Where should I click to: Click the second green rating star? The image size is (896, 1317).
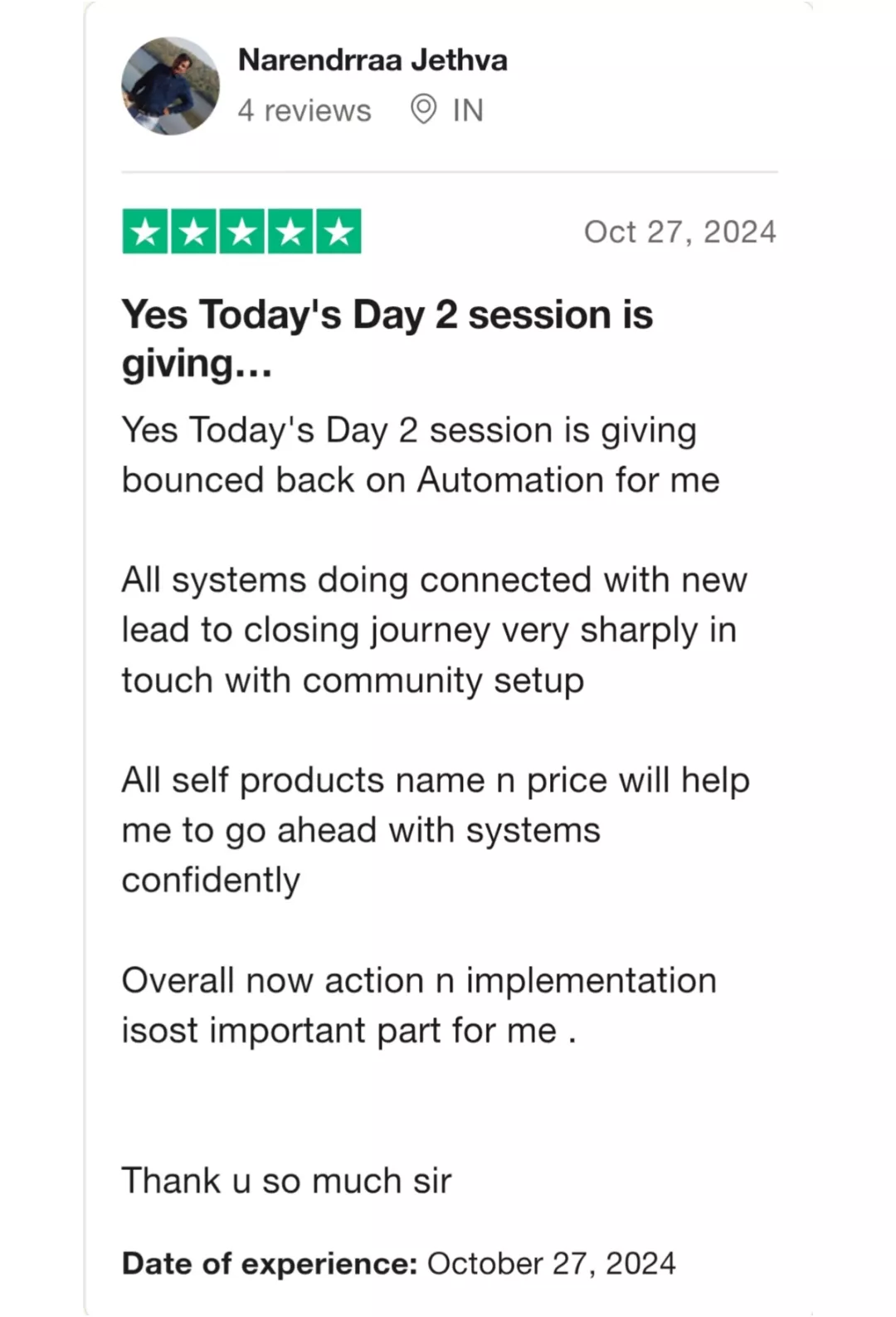193,232
